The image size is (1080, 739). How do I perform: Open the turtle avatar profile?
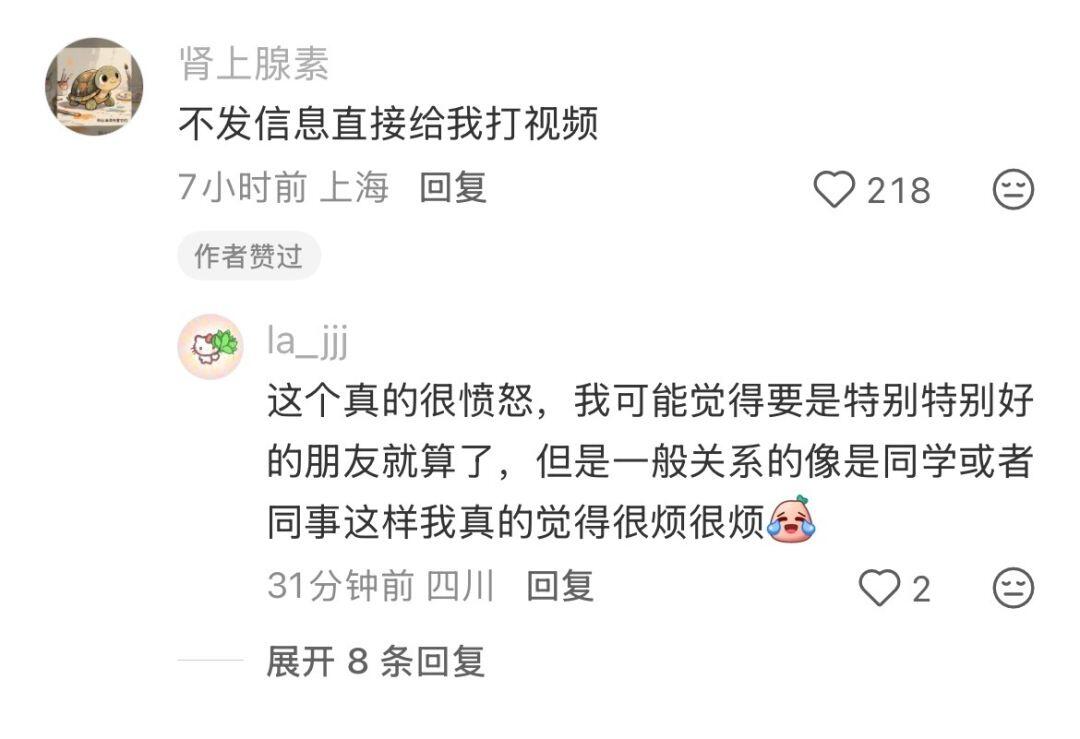(x=94, y=86)
